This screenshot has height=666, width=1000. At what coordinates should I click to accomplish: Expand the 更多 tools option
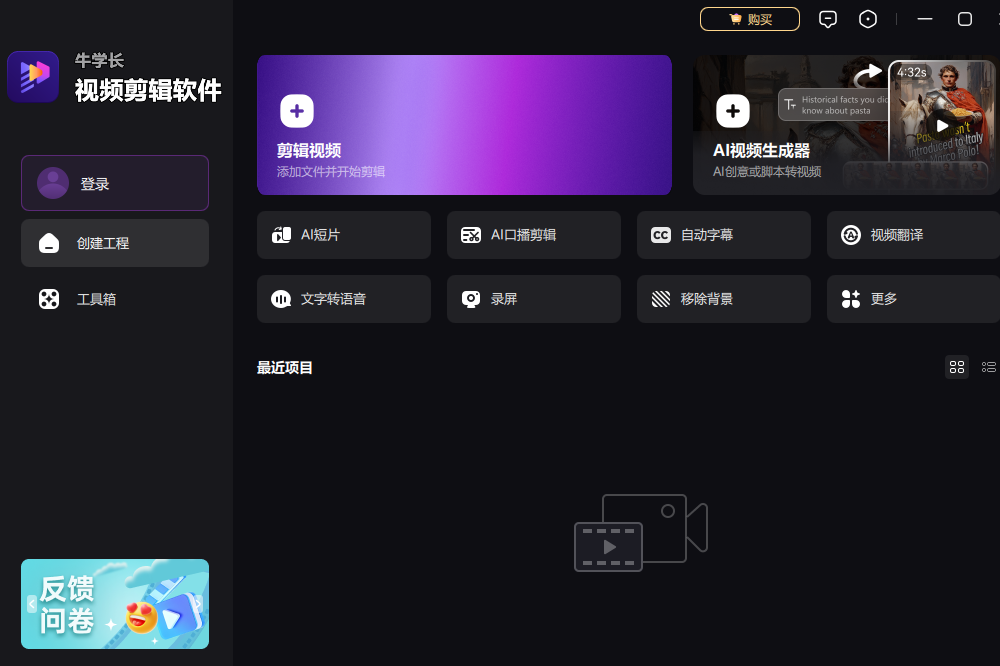pyautogui.click(x=912, y=299)
